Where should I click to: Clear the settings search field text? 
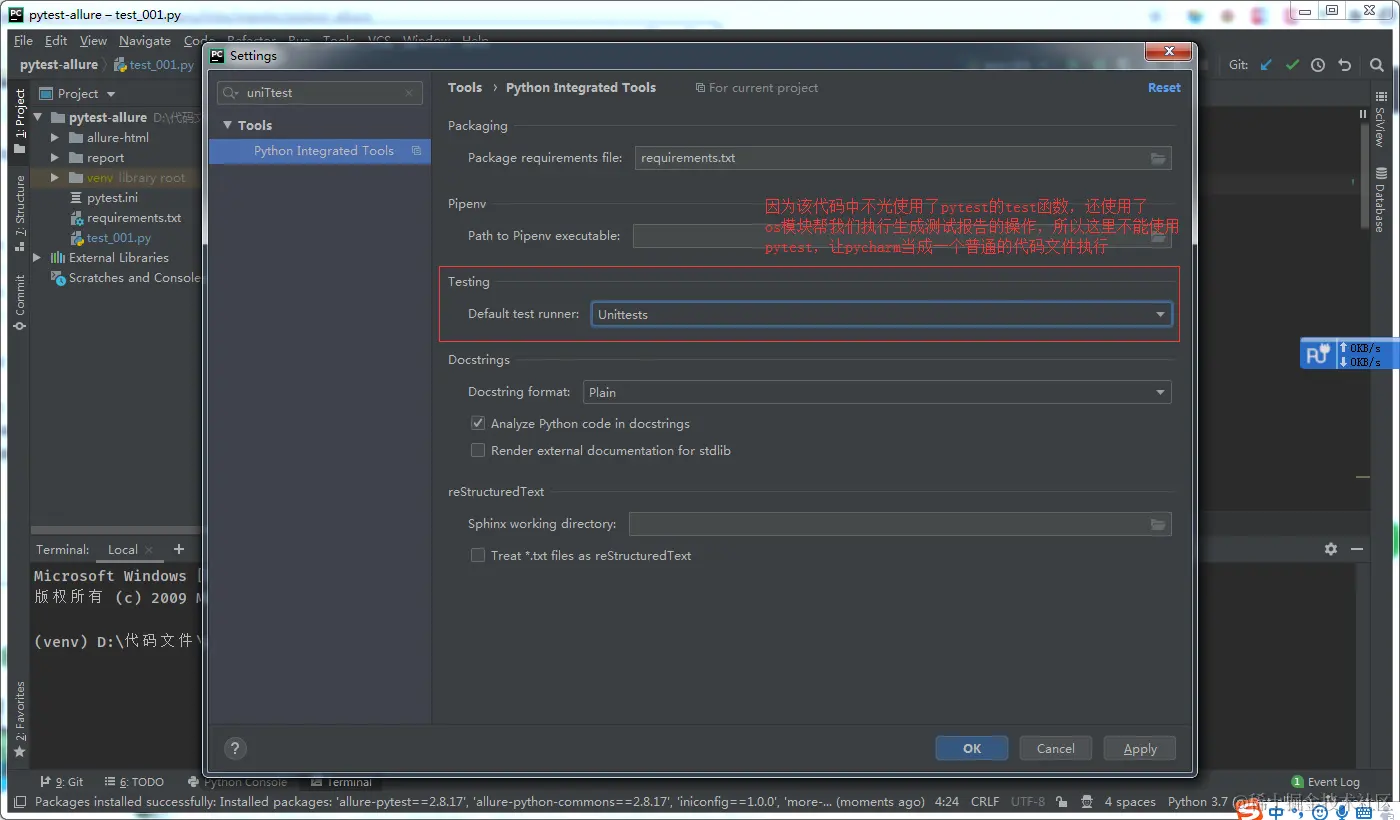pos(409,93)
